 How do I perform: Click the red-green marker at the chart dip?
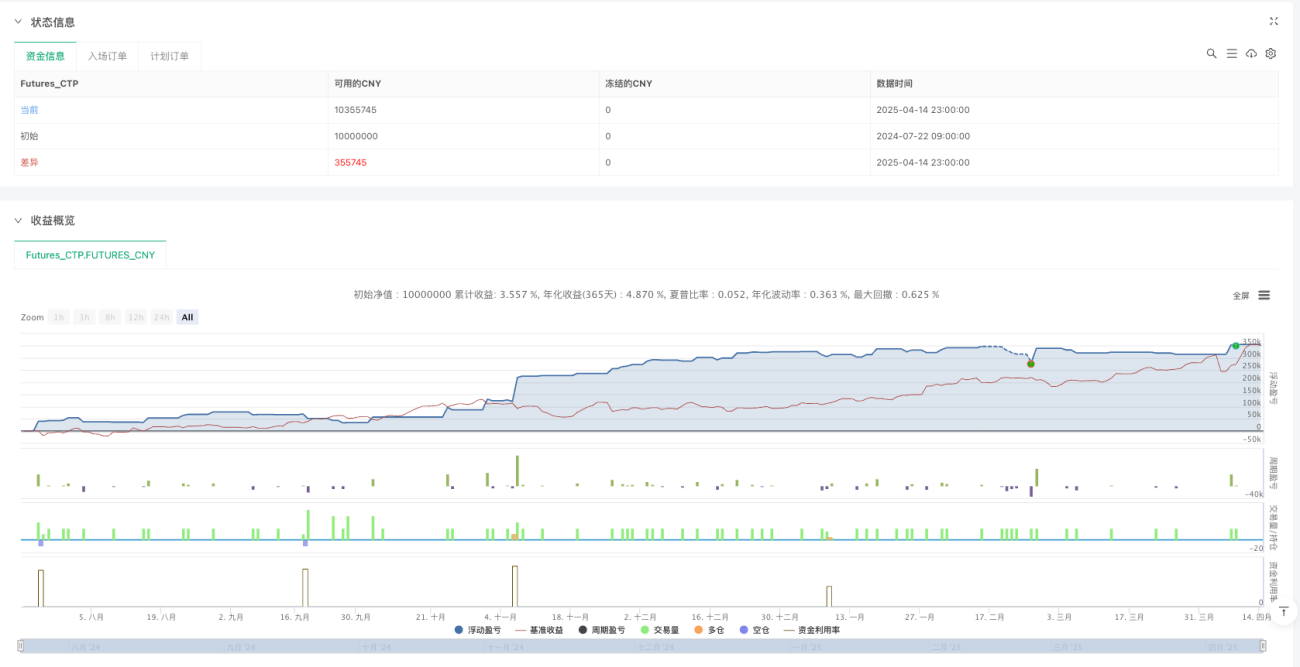click(1031, 364)
